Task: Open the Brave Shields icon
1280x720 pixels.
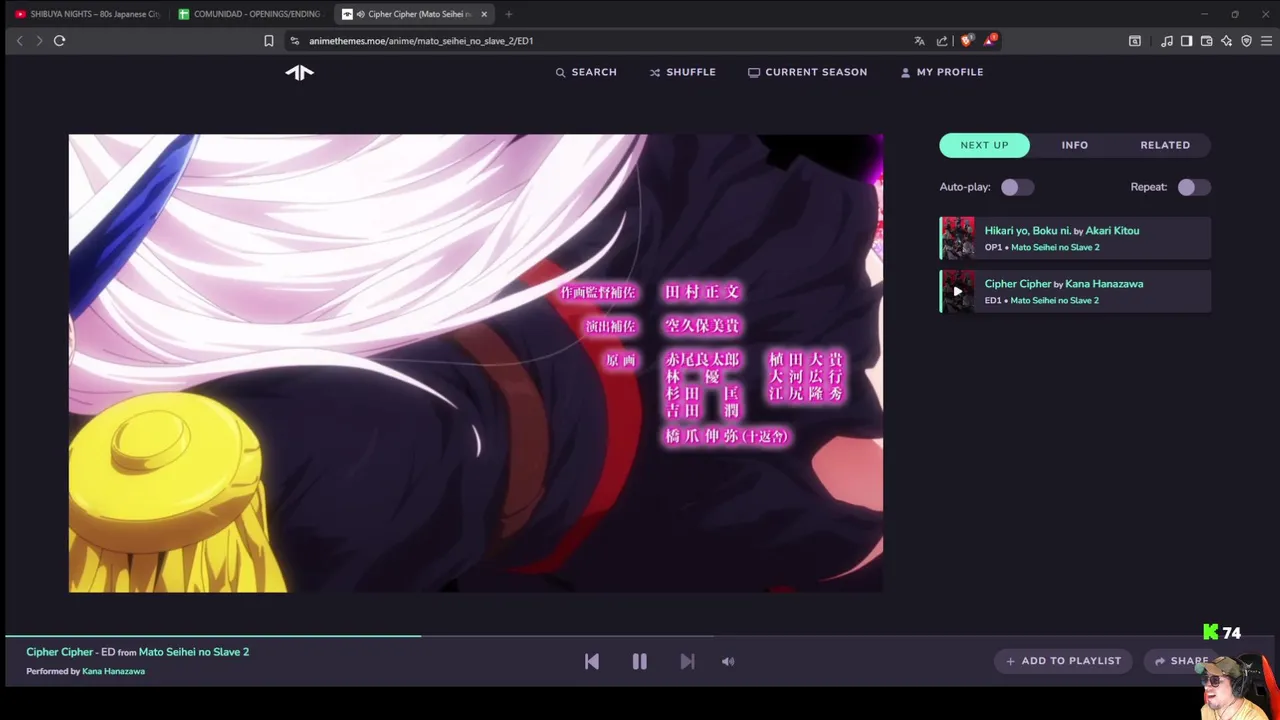Action: point(966,41)
